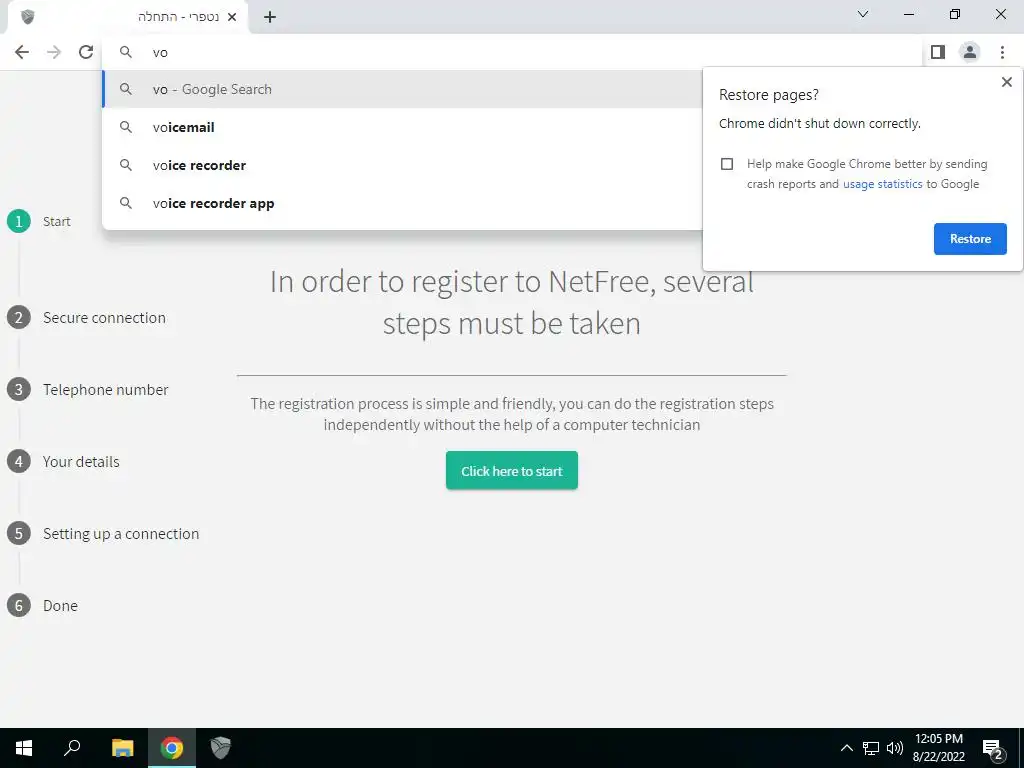
Task: Open the side panel icon in toolbar
Action: point(938,52)
